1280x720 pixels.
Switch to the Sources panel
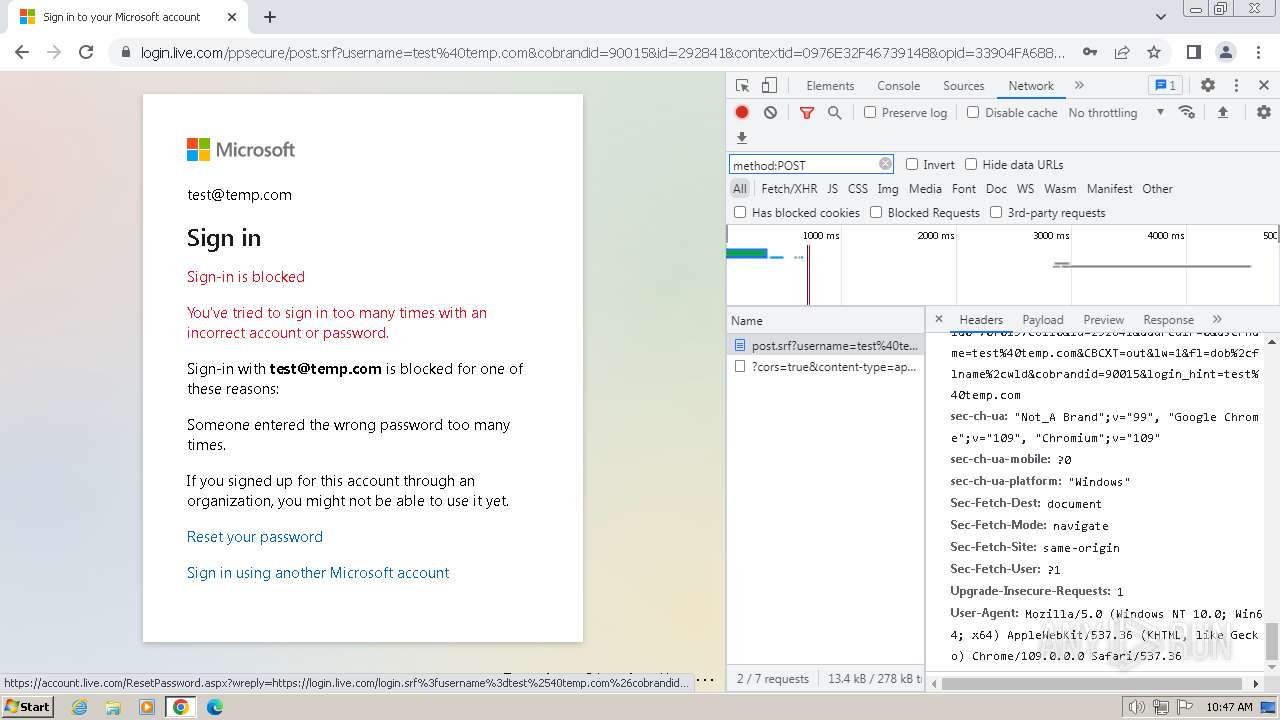(x=964, y=86)
